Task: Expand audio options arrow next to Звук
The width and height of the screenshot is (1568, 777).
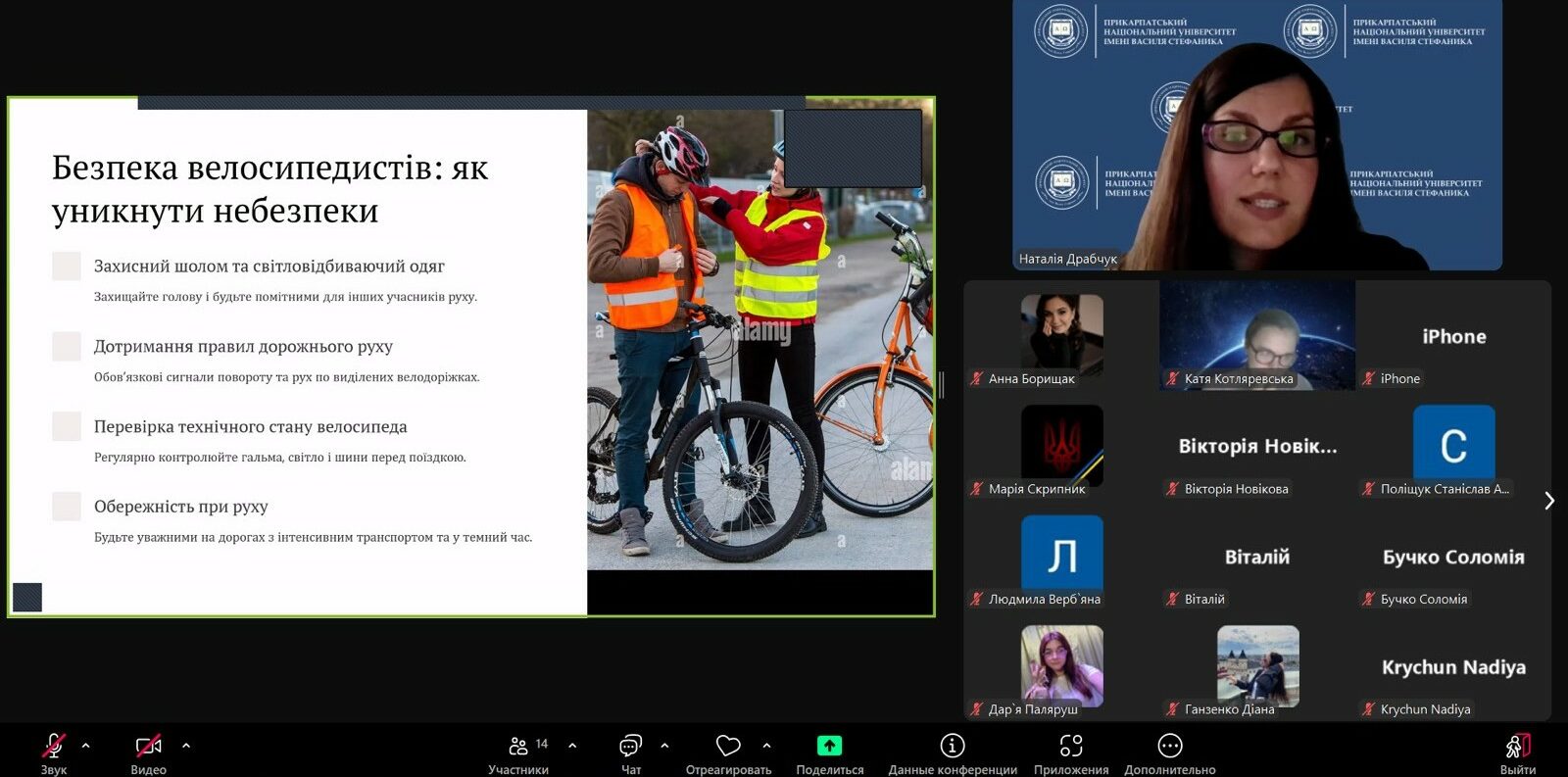Action: tap(86, 746)
